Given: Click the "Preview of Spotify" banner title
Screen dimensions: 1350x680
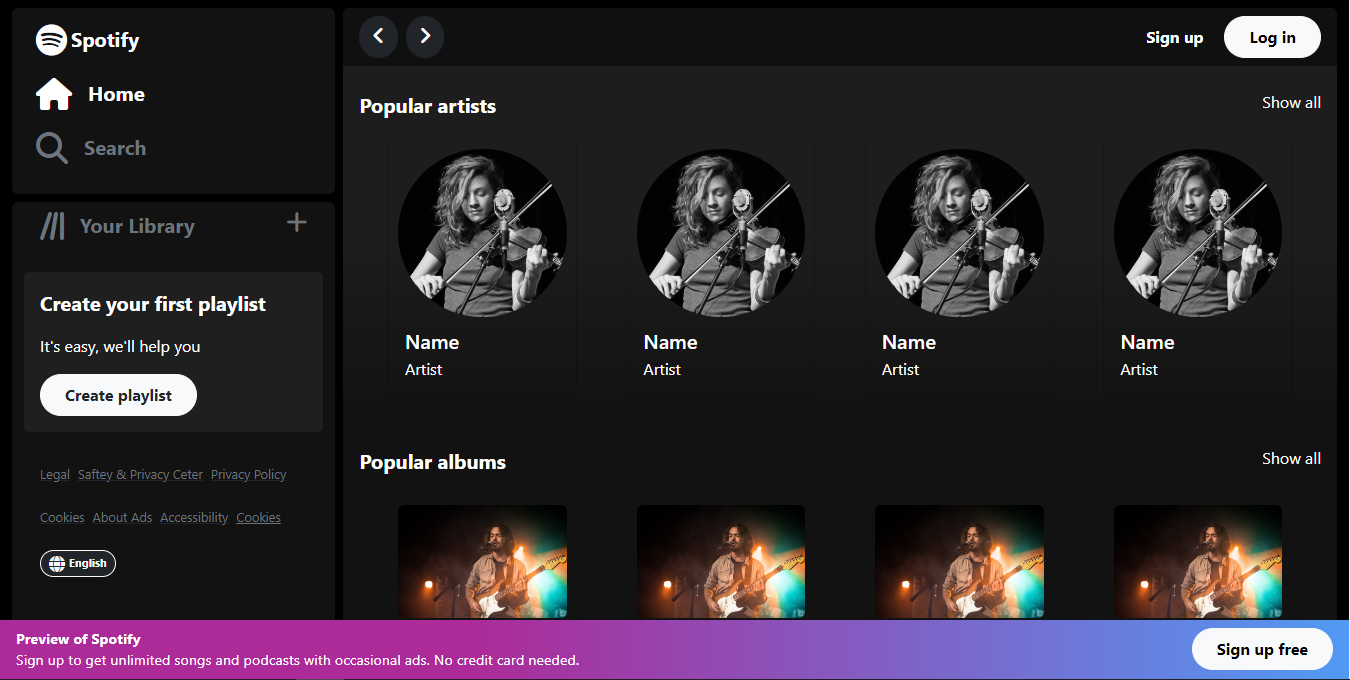Looking at the screenshot, I should (78, 639).
